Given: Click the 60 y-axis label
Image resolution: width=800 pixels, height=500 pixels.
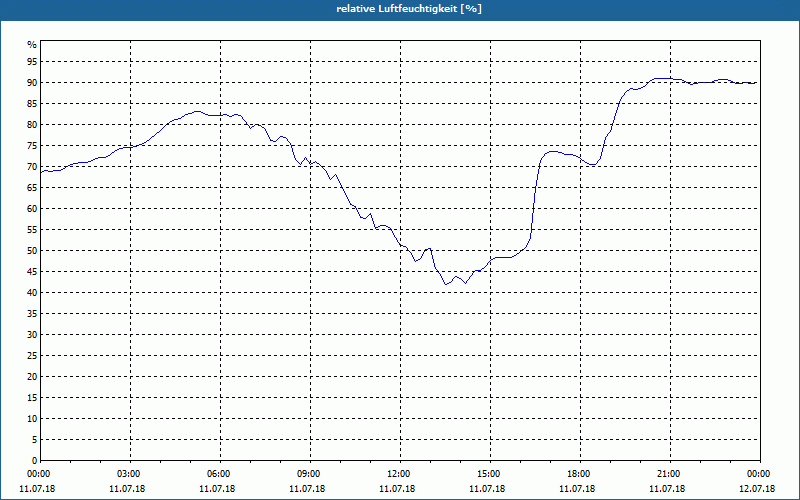Looking at the screenshot, I should tap(32, 209).
